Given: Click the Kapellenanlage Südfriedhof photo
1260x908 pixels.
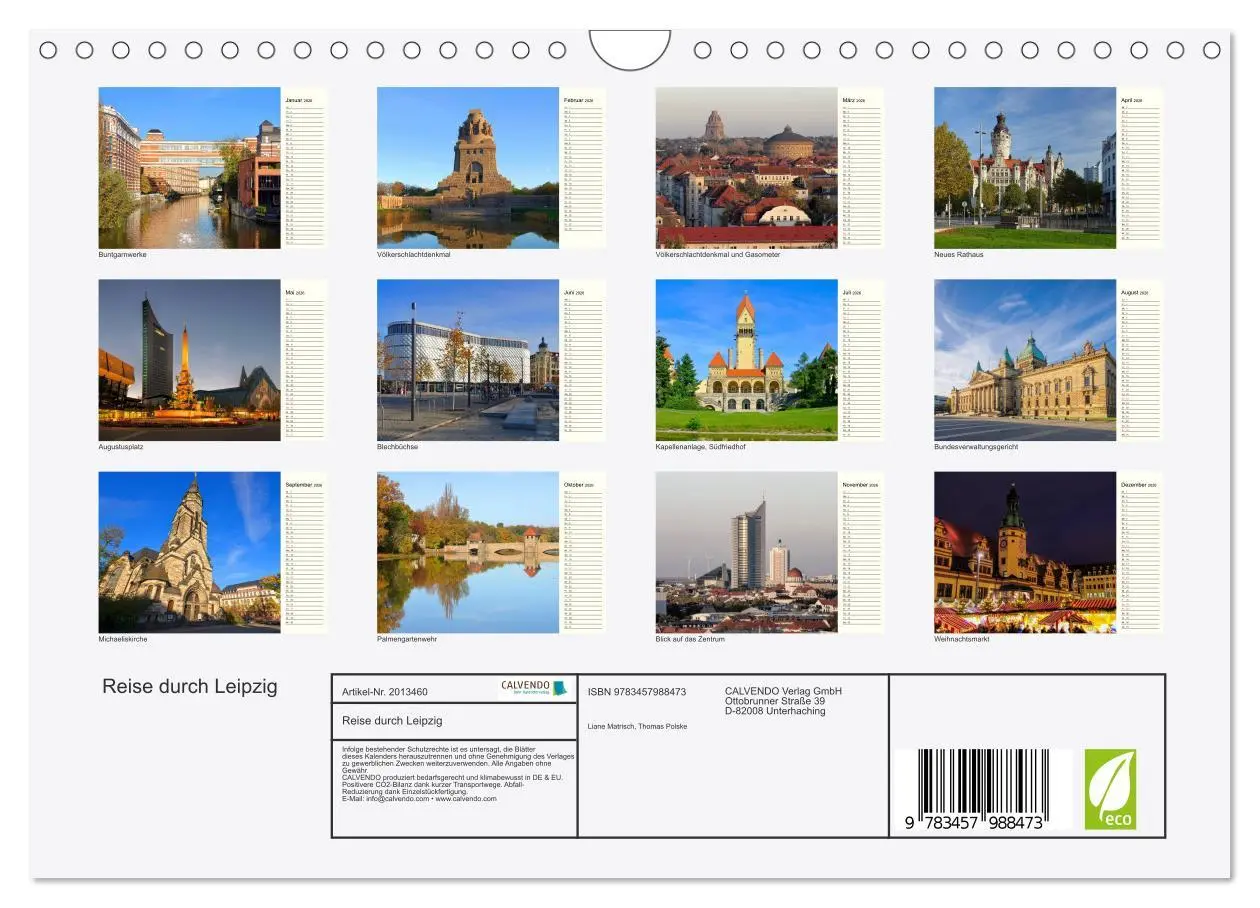Looking at the screenshot, I should 746,360.
